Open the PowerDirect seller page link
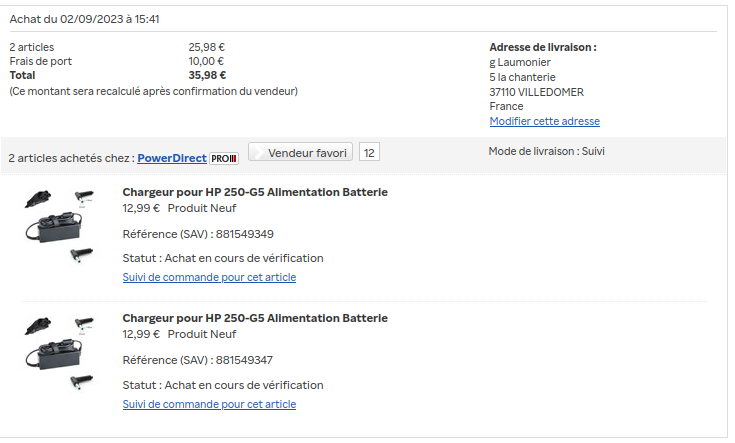Screen dimensions: 735x443 click(x=171, y=158)
